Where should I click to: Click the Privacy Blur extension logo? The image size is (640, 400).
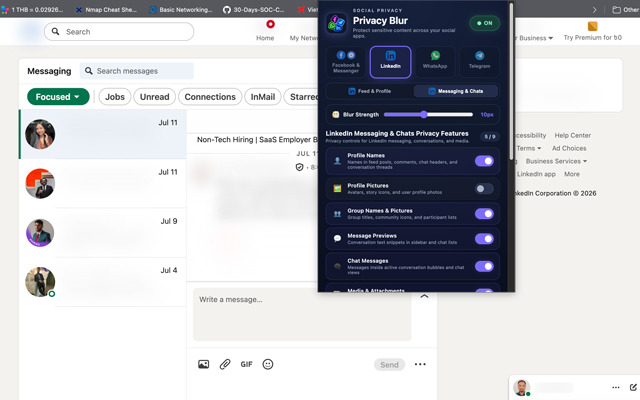click(x=336, y=23)
